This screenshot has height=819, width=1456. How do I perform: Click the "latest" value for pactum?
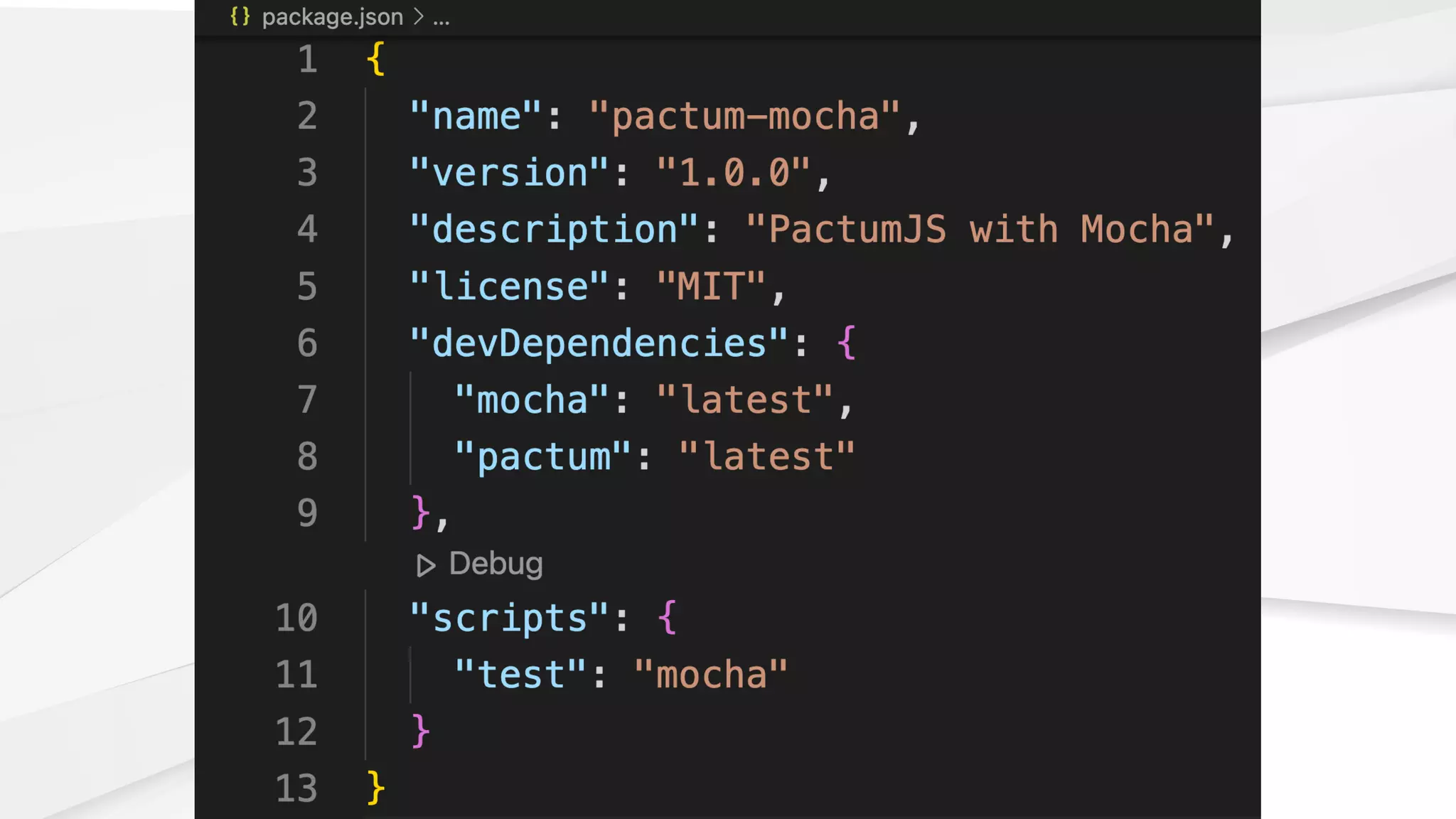[x=766, y=457]
